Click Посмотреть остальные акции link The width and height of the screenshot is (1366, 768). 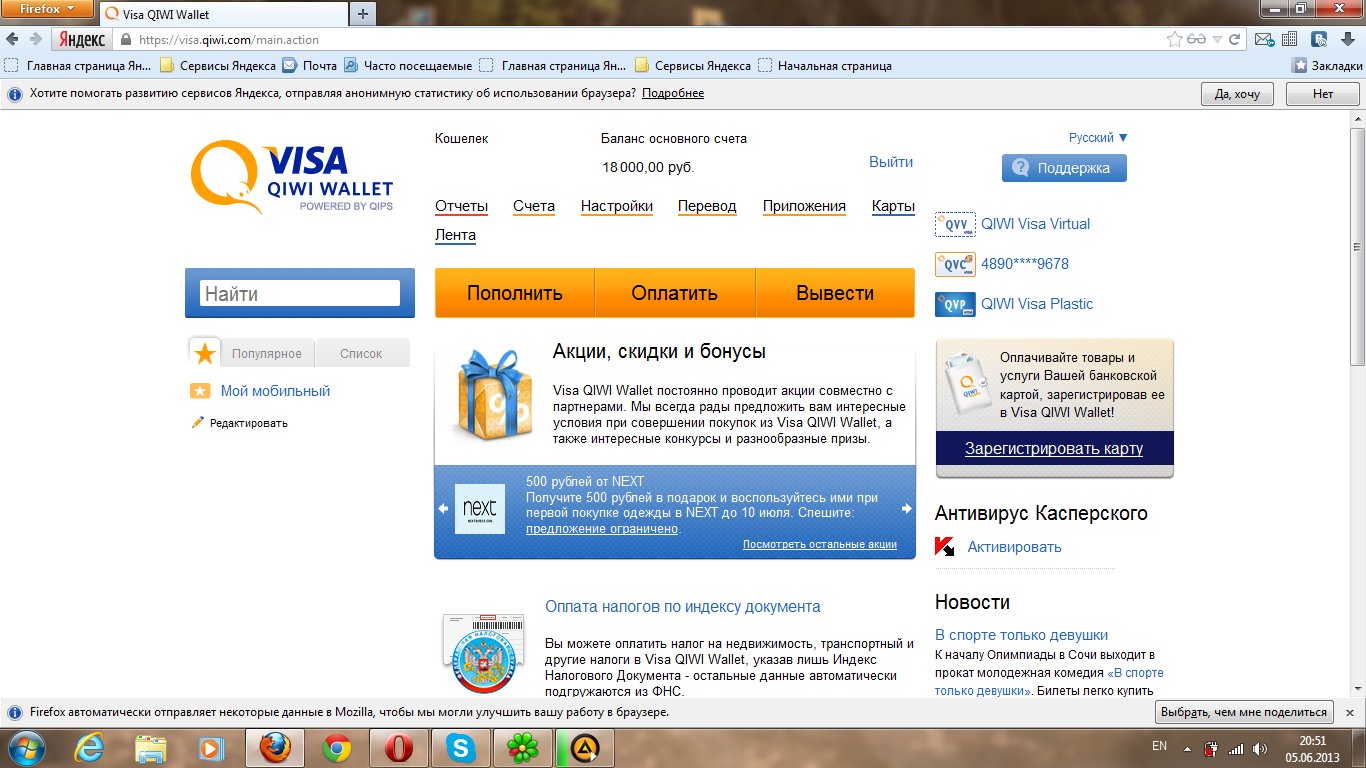(x=820, y=545)
